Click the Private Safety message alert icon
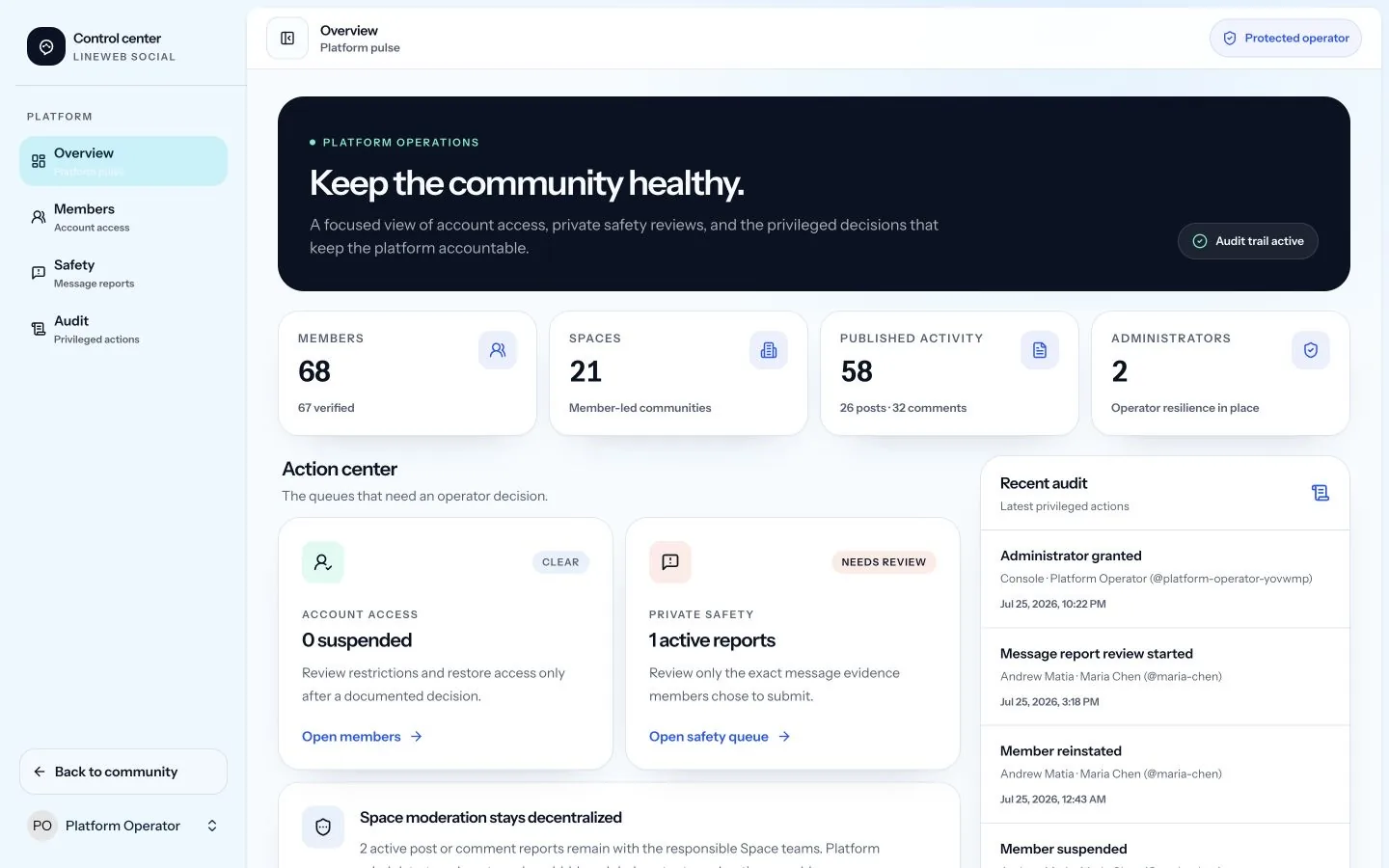 tap(670, 562)
